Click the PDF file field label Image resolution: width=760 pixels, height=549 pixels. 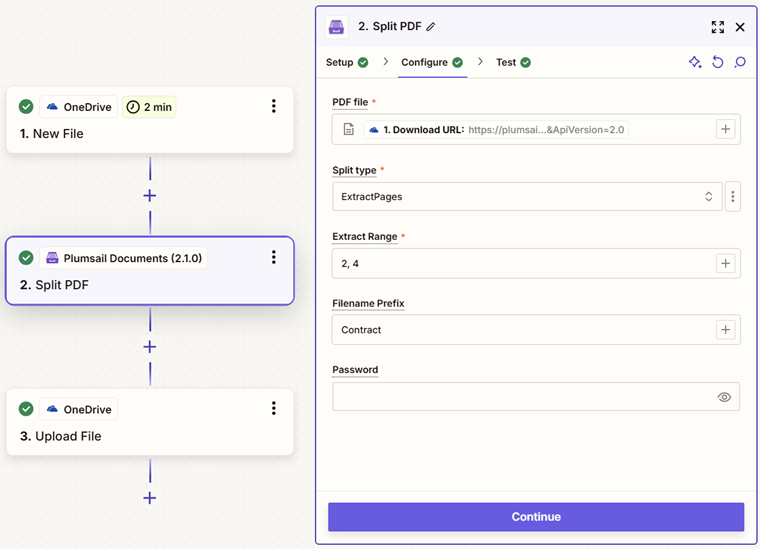click(x=350, y=102)
